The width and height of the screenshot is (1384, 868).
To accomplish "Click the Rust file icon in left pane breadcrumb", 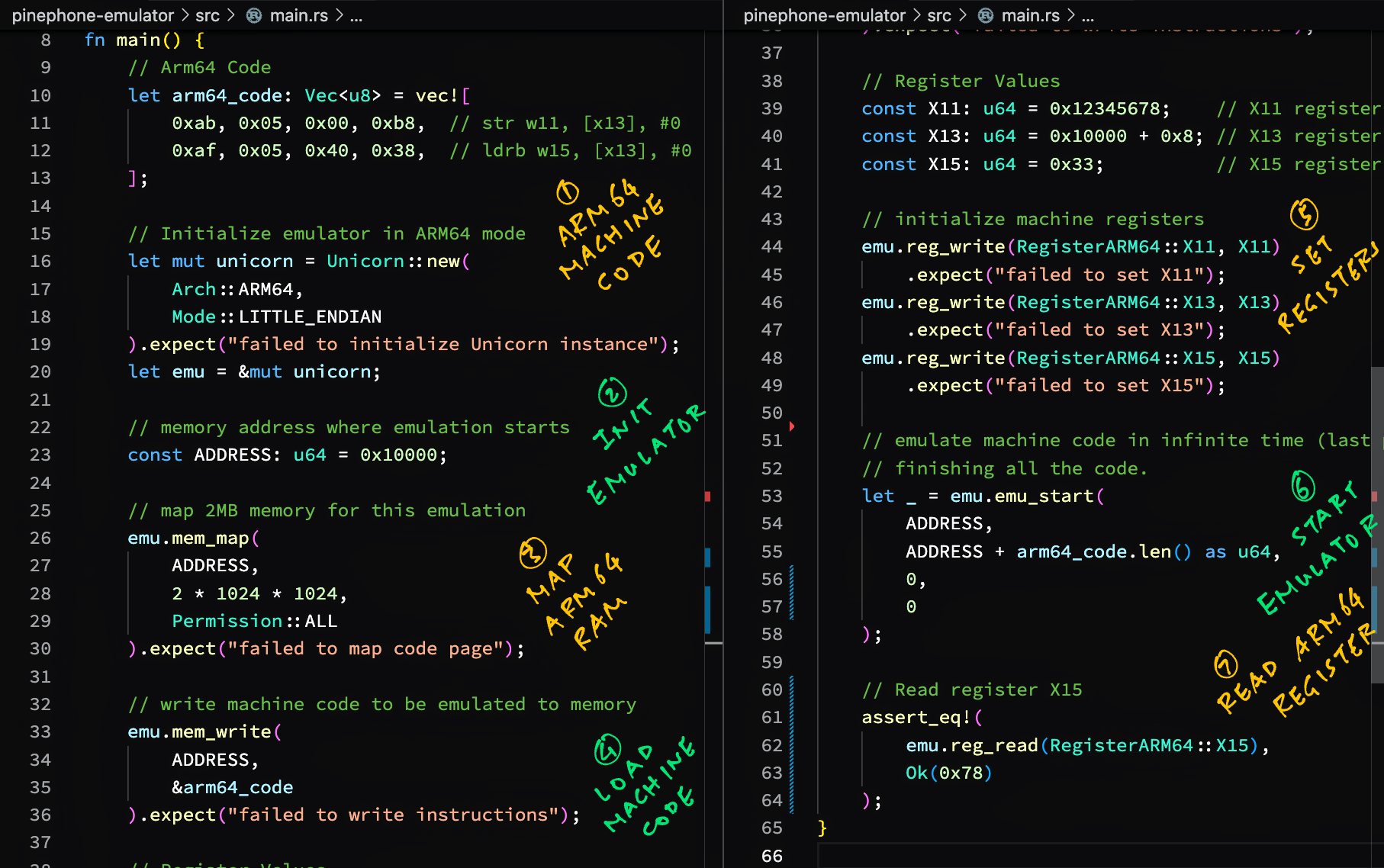I will (254, 15).
